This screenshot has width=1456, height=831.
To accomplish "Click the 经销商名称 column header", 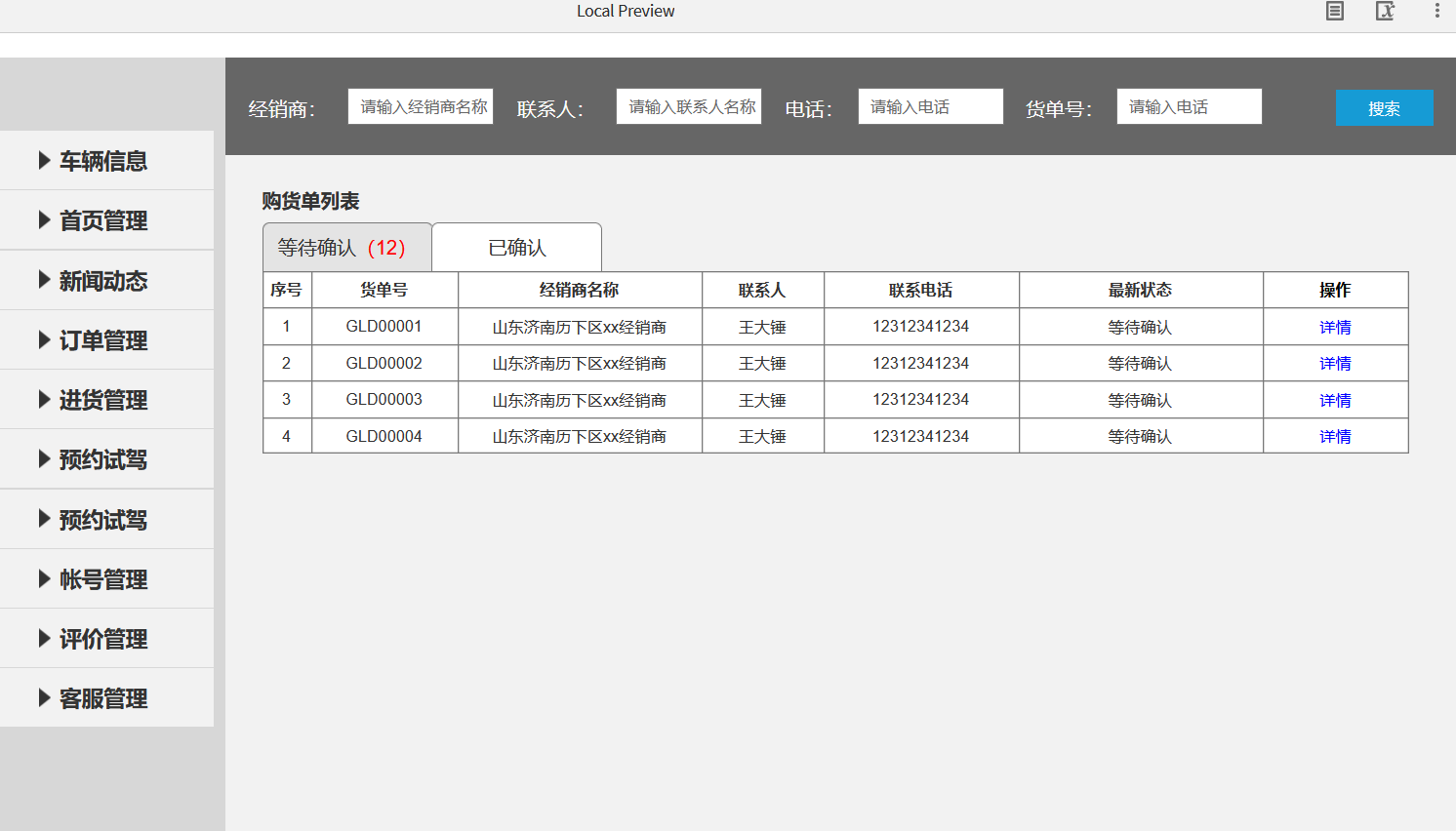I will click(x=580, y=290).
